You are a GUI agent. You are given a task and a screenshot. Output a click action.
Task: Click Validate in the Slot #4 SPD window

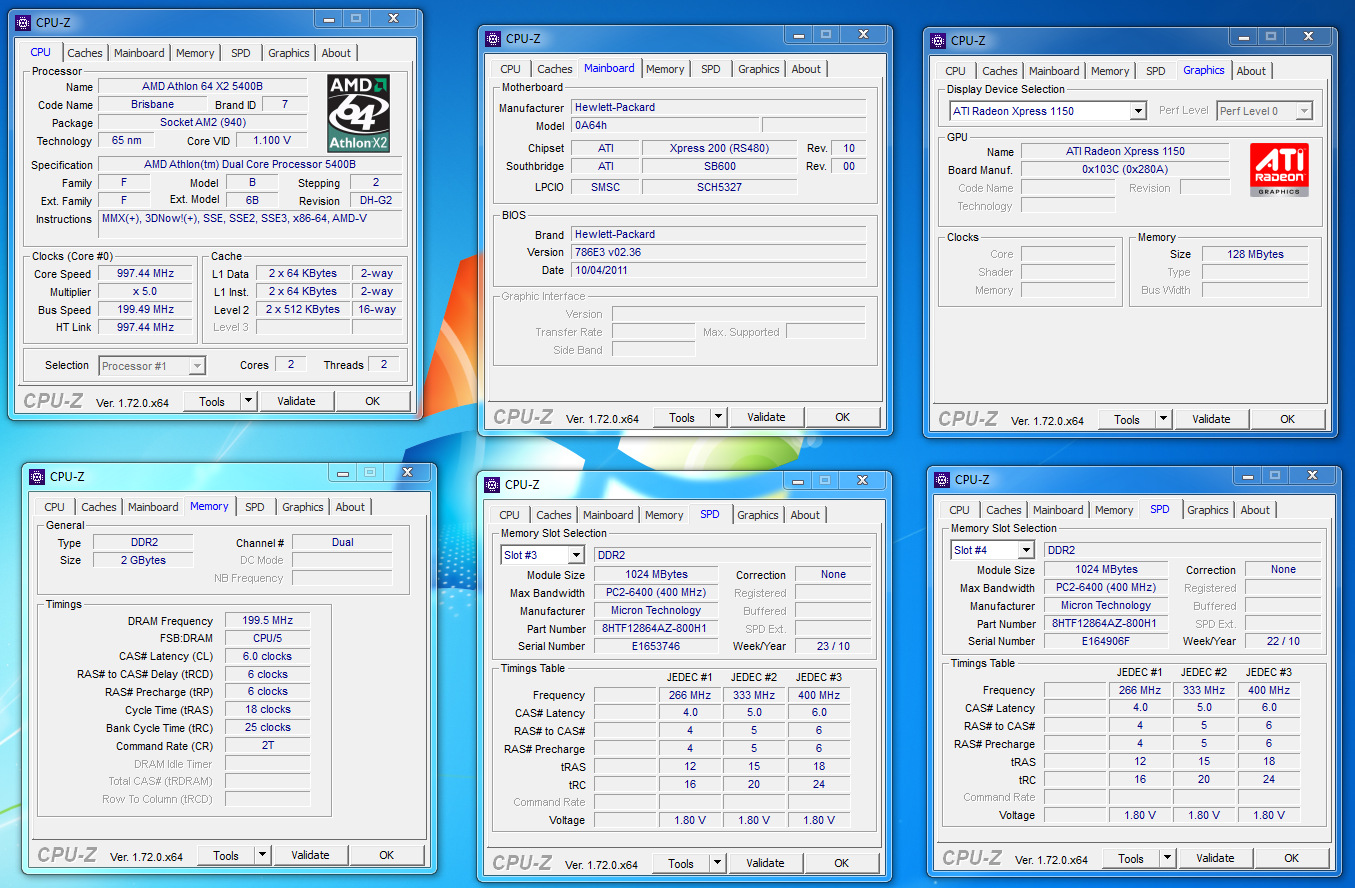[x=1216, y=858]
